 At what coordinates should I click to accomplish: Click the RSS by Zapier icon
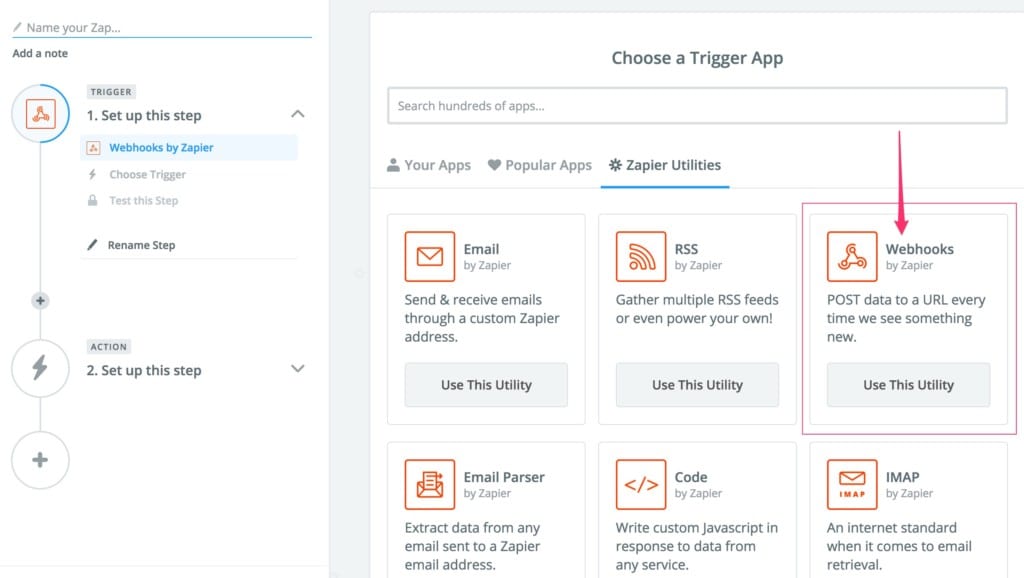click(641, 256)
